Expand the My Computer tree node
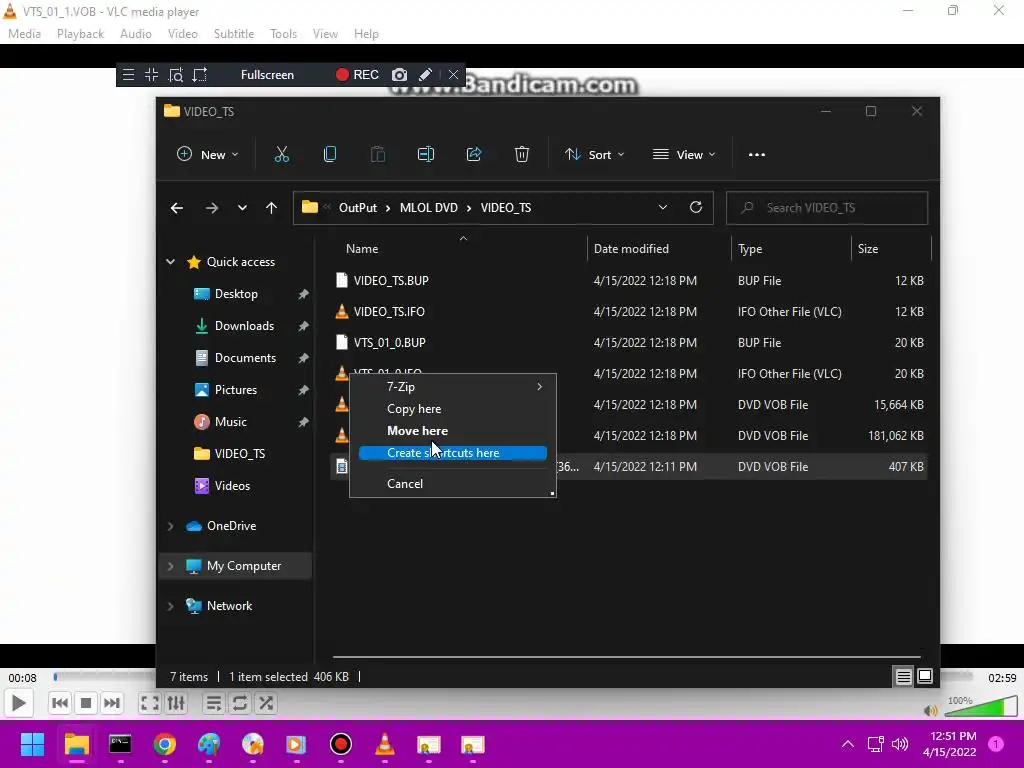Image resolution: width=1024 pixels, height=768 pixels. tap(170, 566)
